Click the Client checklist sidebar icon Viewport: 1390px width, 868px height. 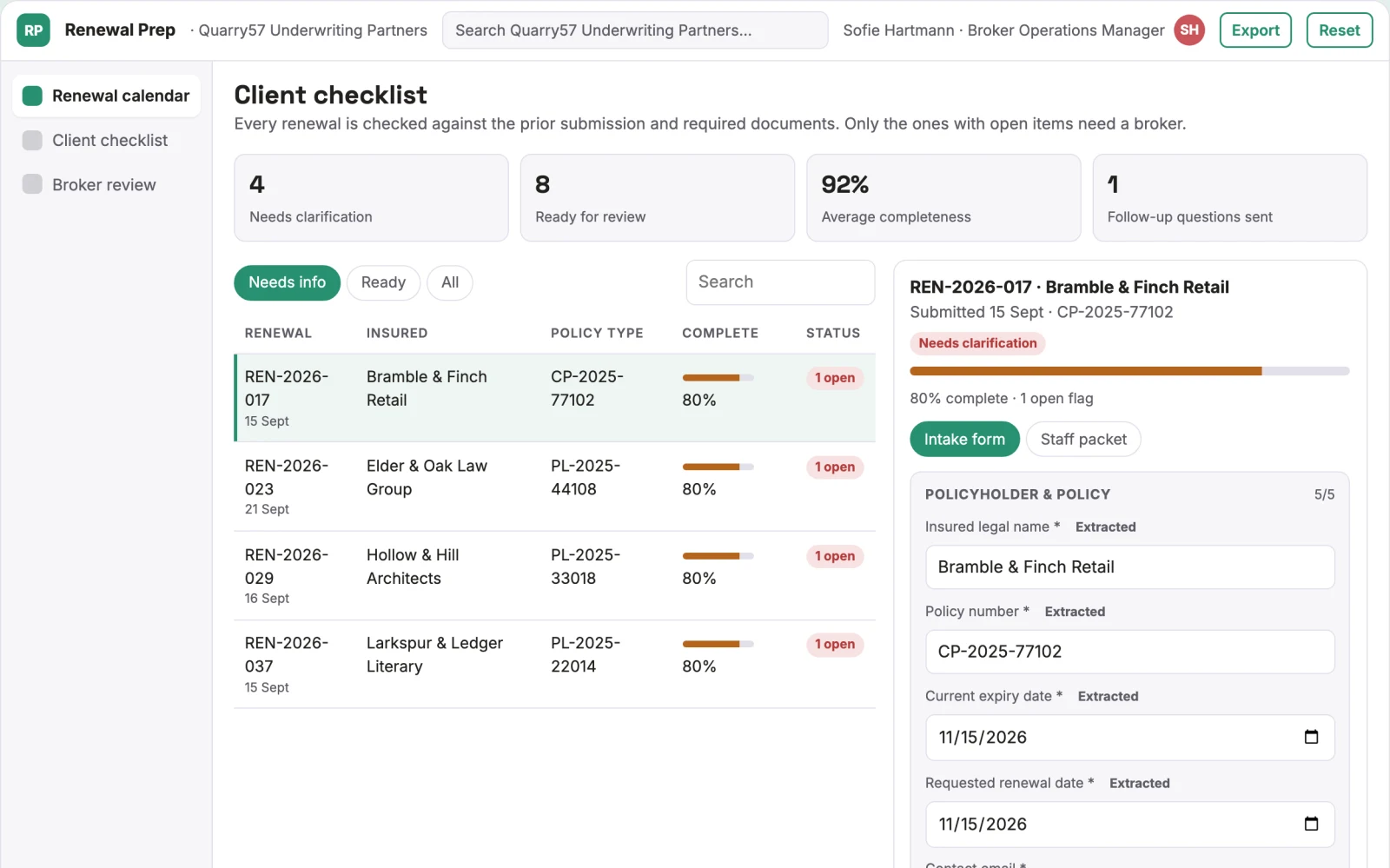tap(32, 140)
